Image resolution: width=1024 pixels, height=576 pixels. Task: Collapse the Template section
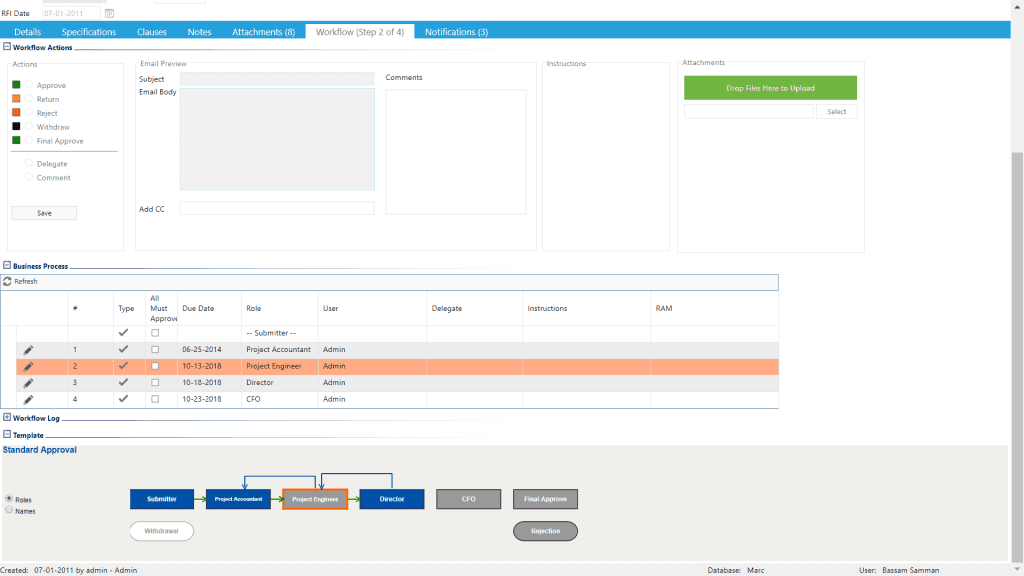7,434
